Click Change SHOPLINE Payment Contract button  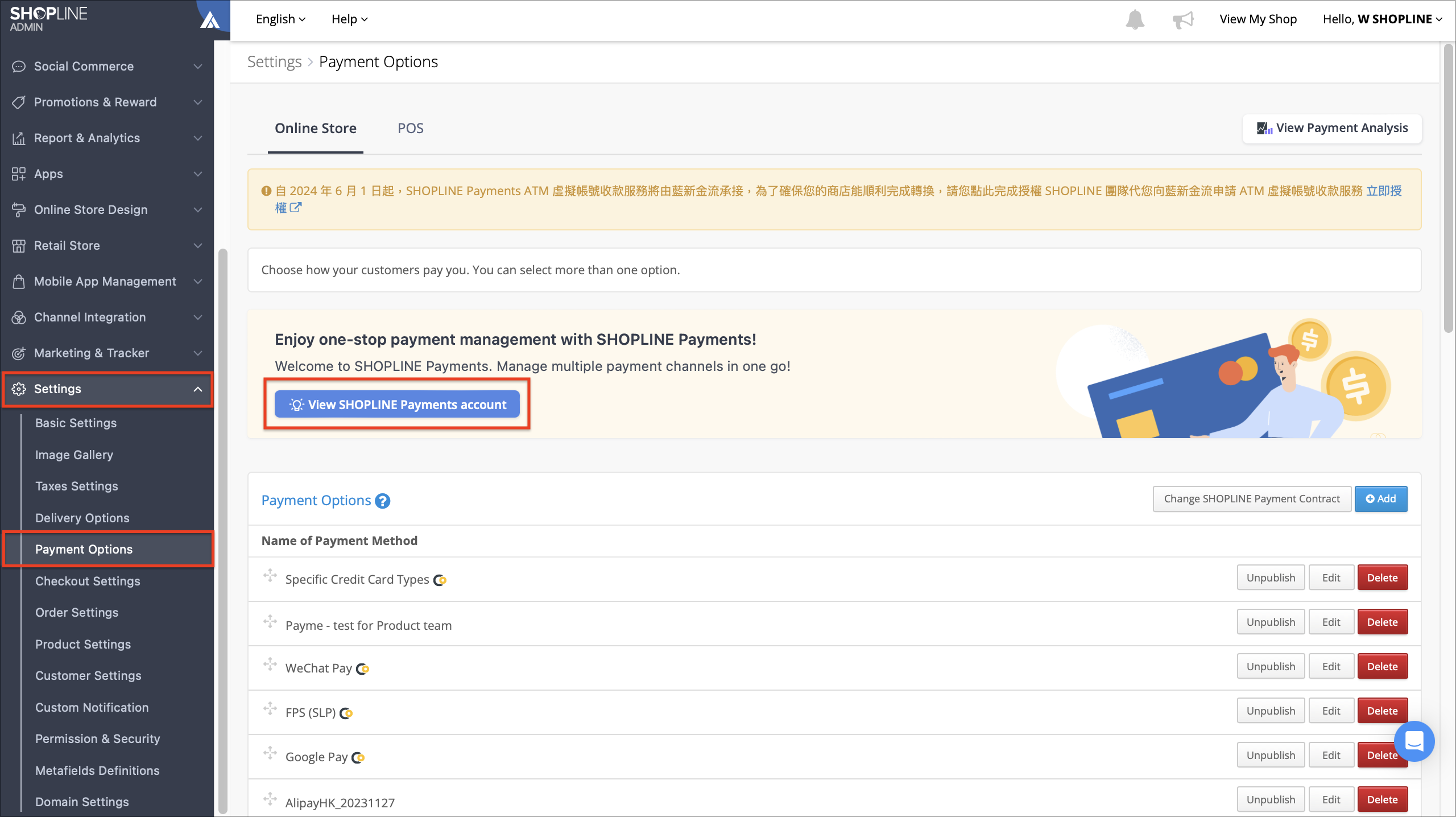point(1251,499)
